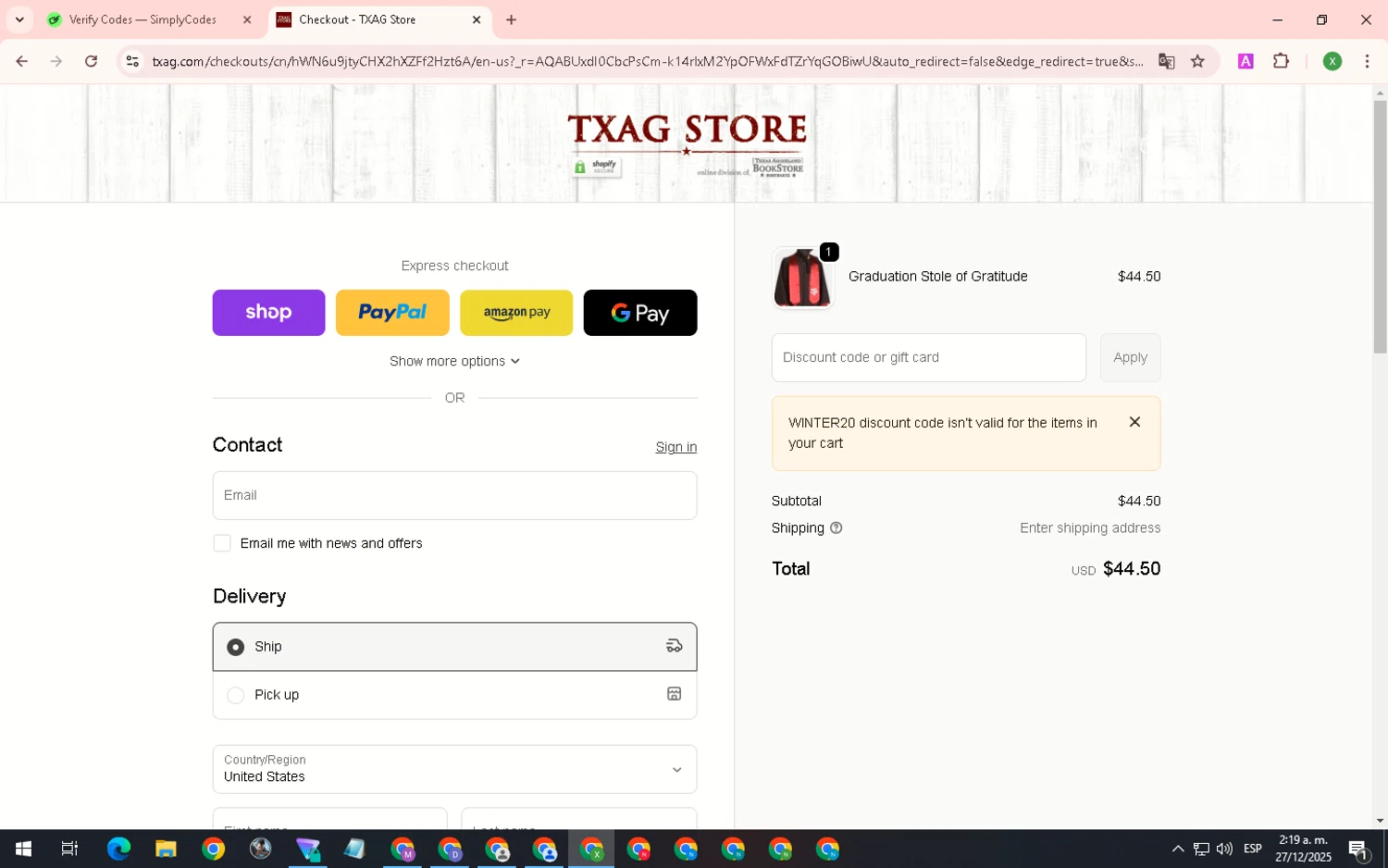
Task: Choose Google Pay express checkout
Action: [640, 313]
